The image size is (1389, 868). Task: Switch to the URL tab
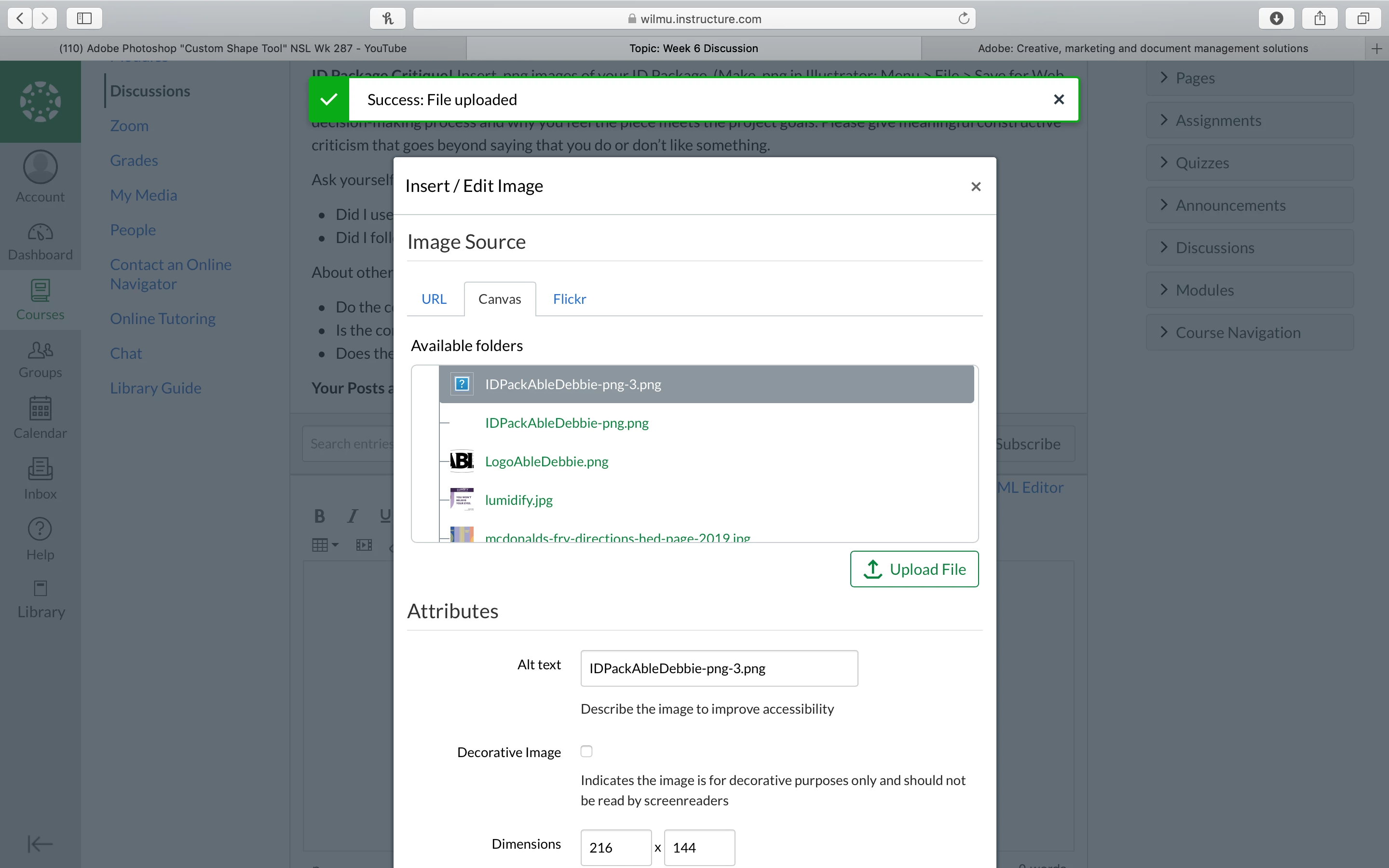(434, 299)
